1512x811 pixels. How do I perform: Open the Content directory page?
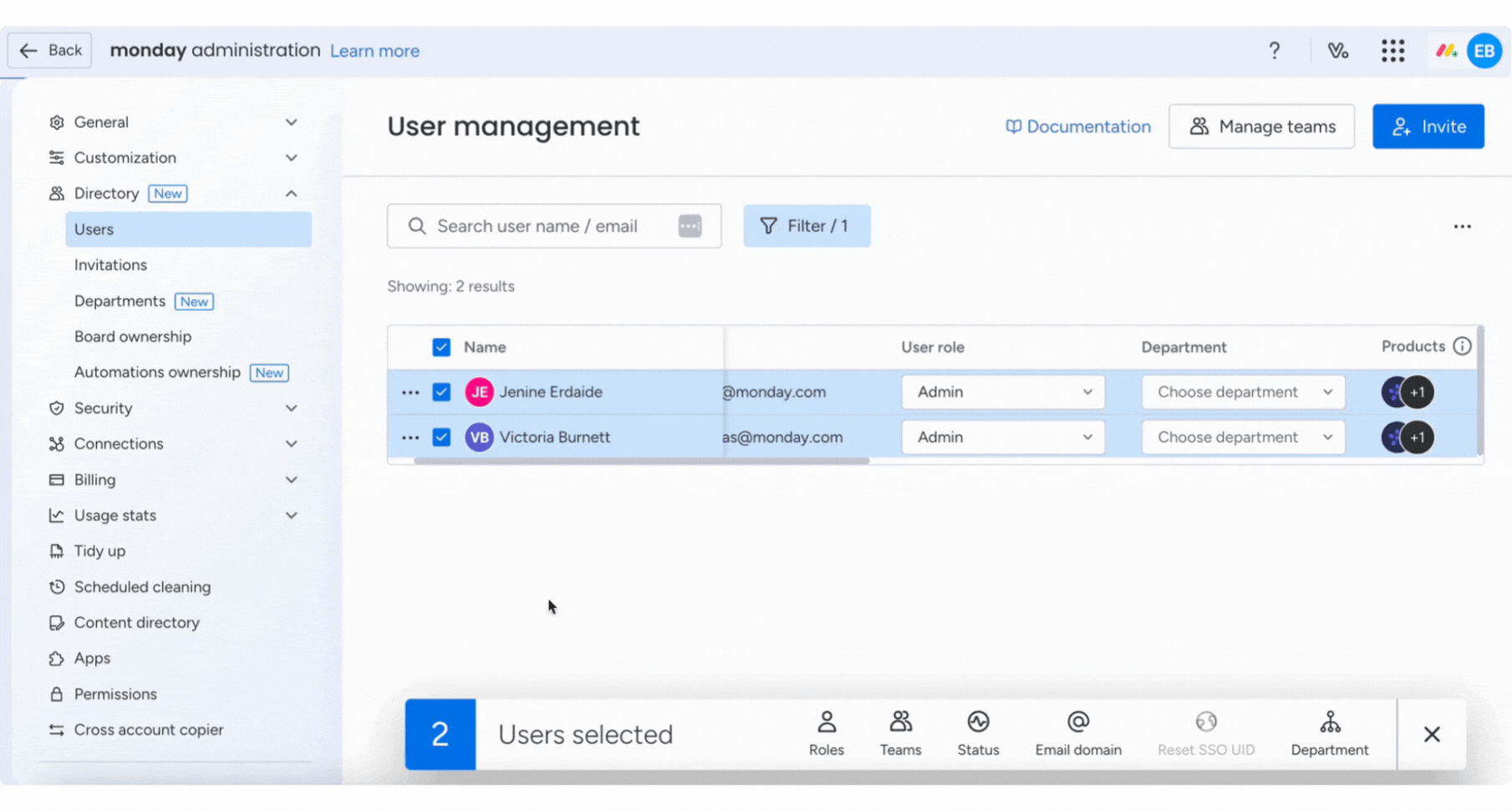[x=136, y=623]
